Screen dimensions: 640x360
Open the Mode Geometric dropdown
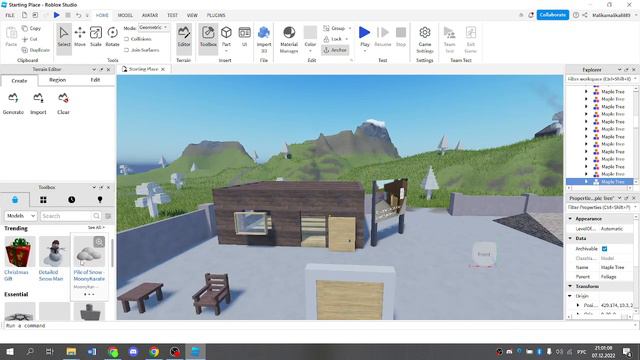tap(153, 27)
